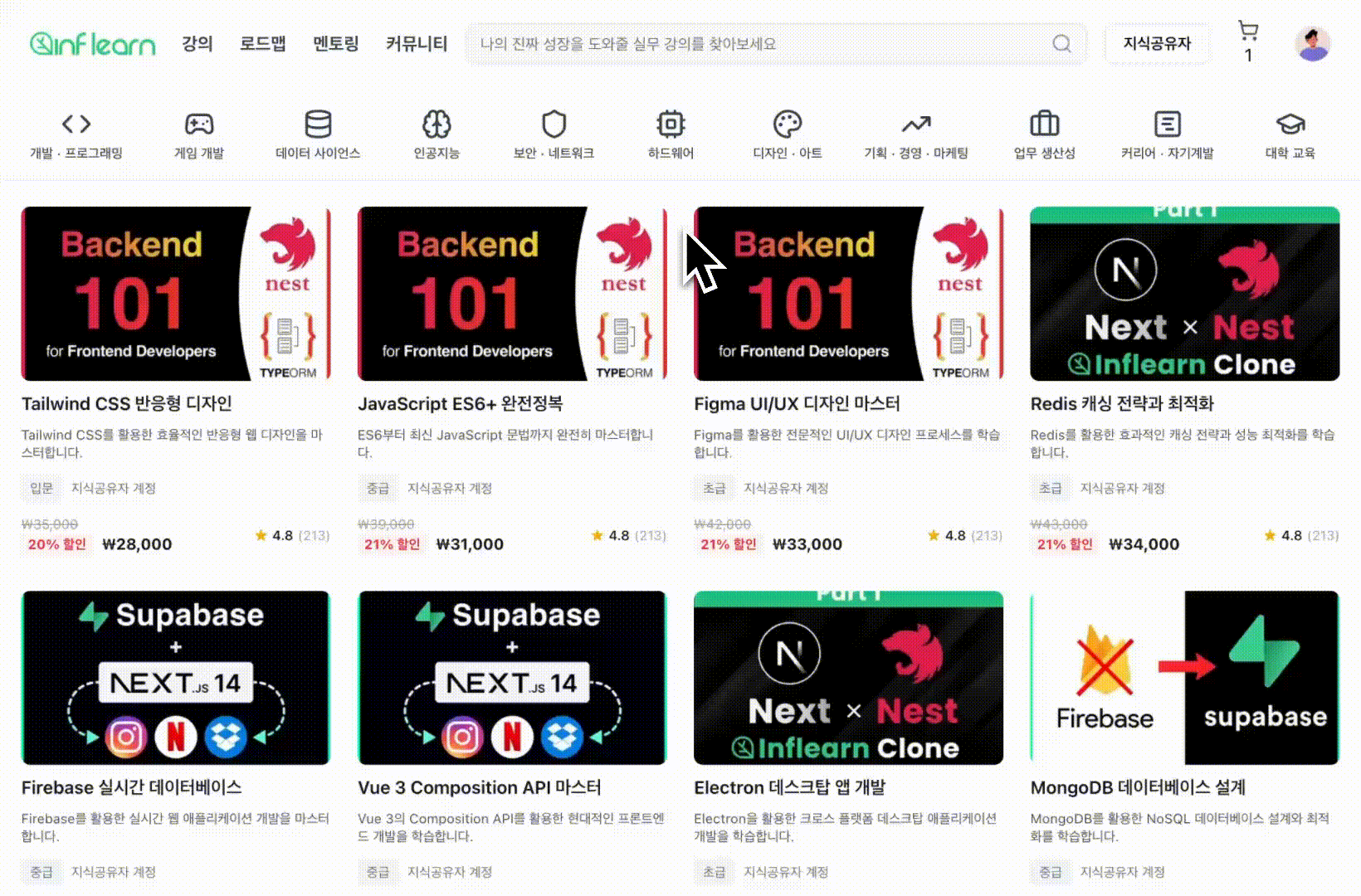Click the 4.8 rating on Tailwind CSS course
Screen dimensions: 1361x896
pyautogui.click(x=282, y=536)
